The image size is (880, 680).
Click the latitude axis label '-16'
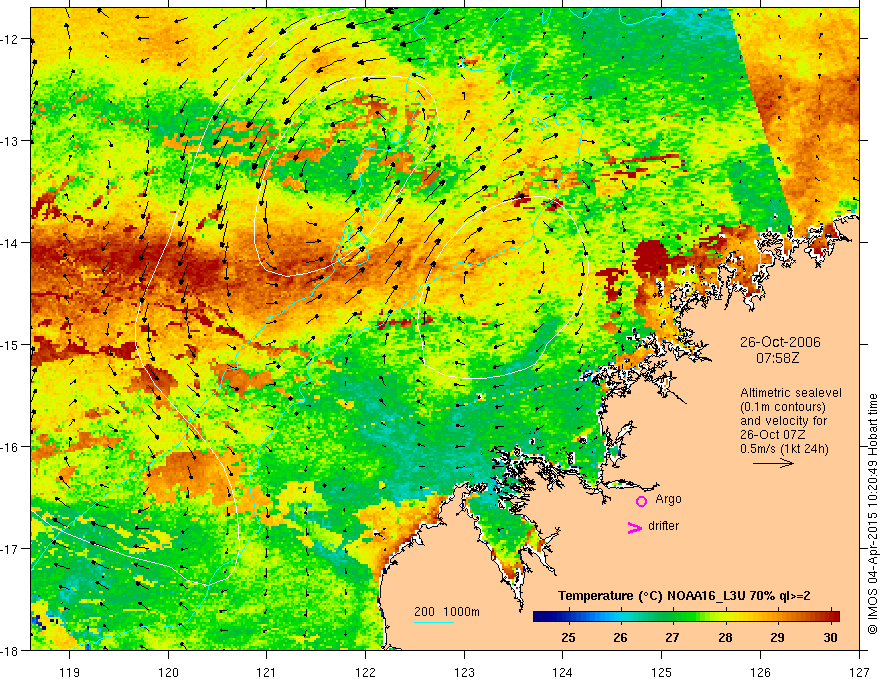click(x=11, y=447)
